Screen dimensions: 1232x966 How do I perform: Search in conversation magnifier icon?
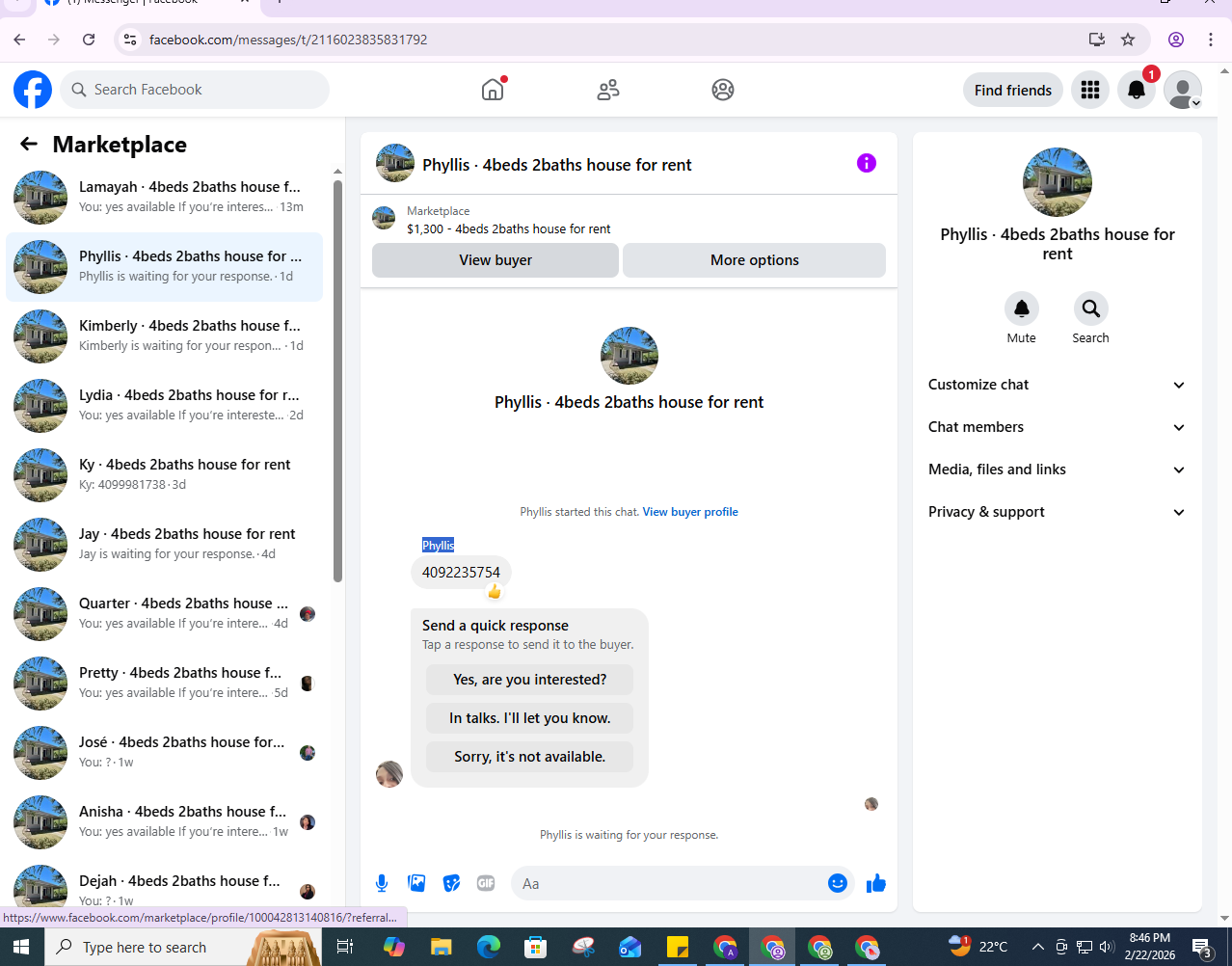coord(1091,309)
